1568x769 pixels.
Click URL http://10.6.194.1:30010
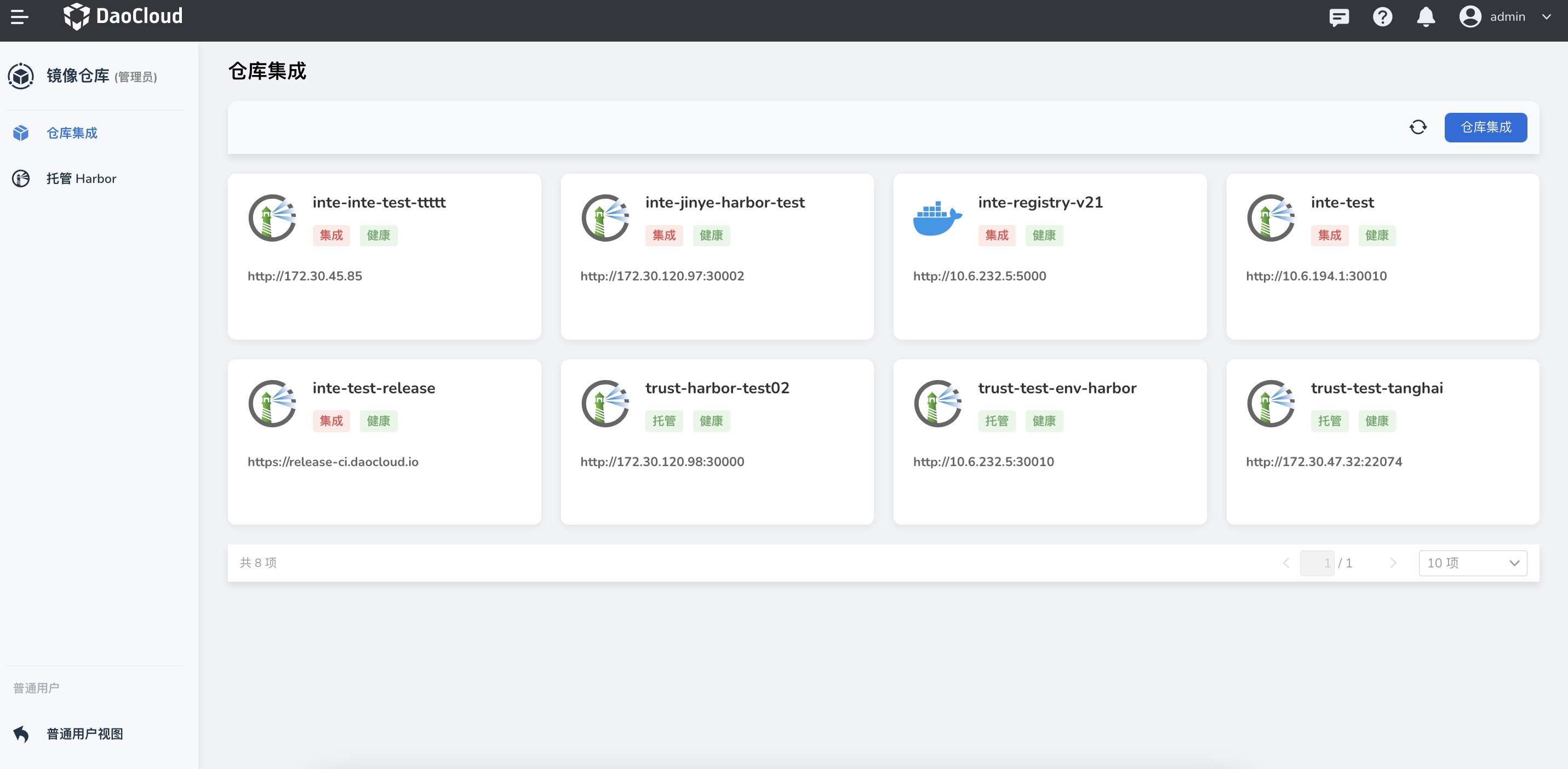pos(1316,276)
